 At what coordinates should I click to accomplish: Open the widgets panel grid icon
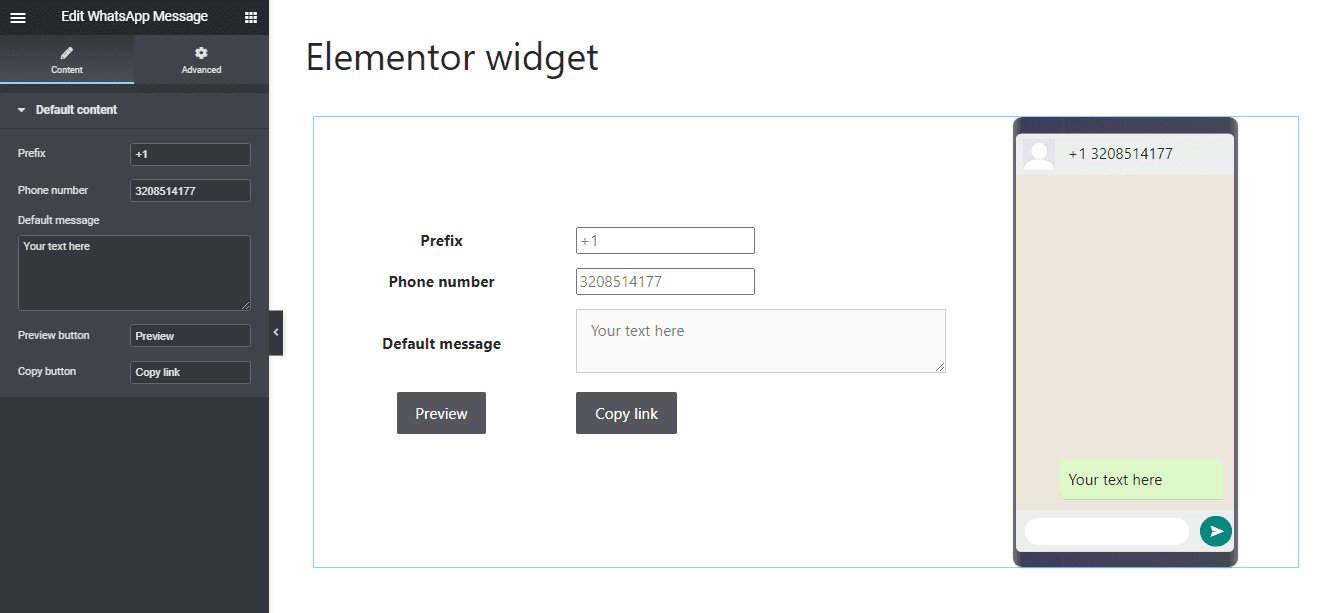click(249, 17)
